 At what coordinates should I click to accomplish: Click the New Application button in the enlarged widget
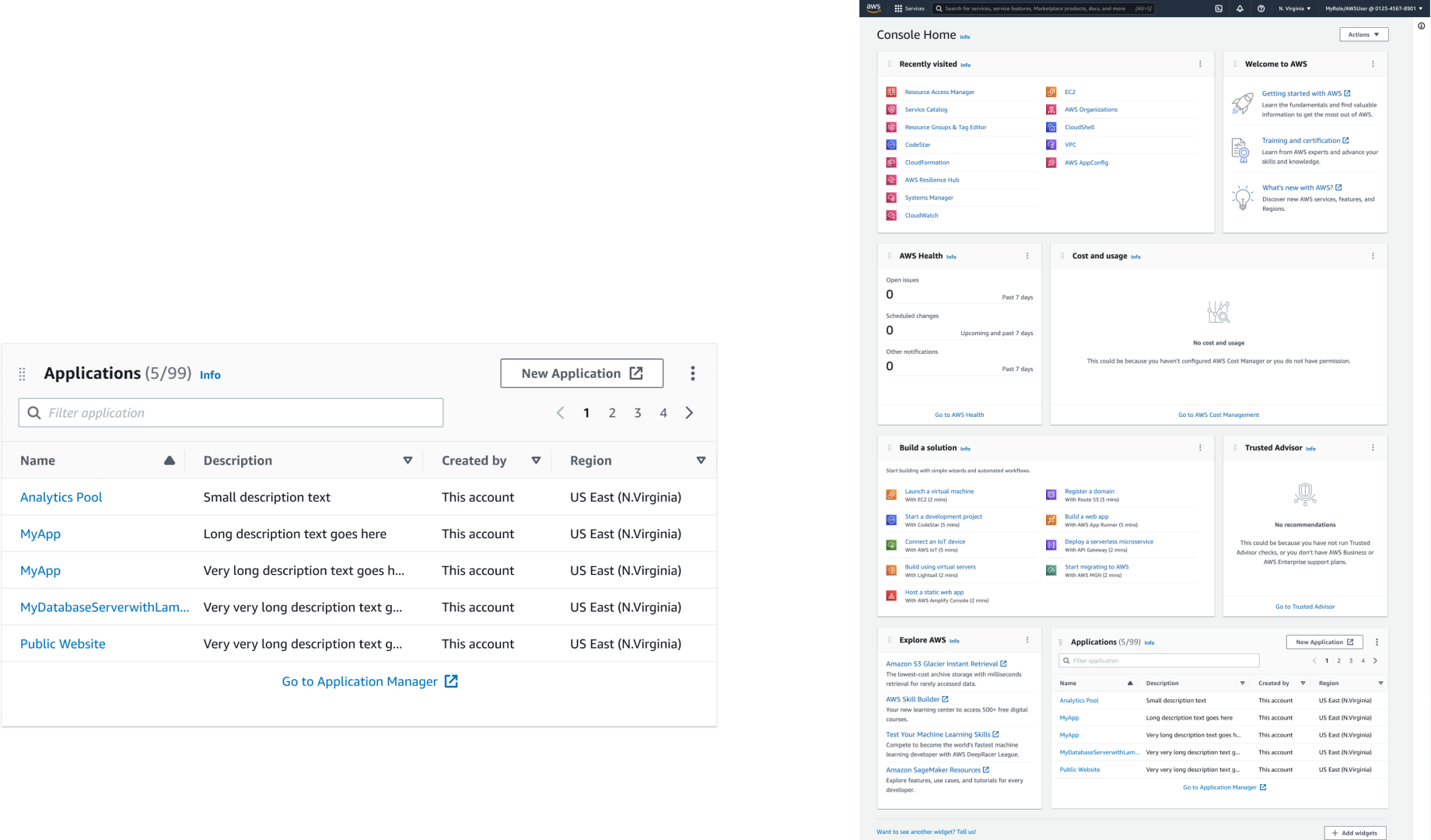(x=582, y=373)
